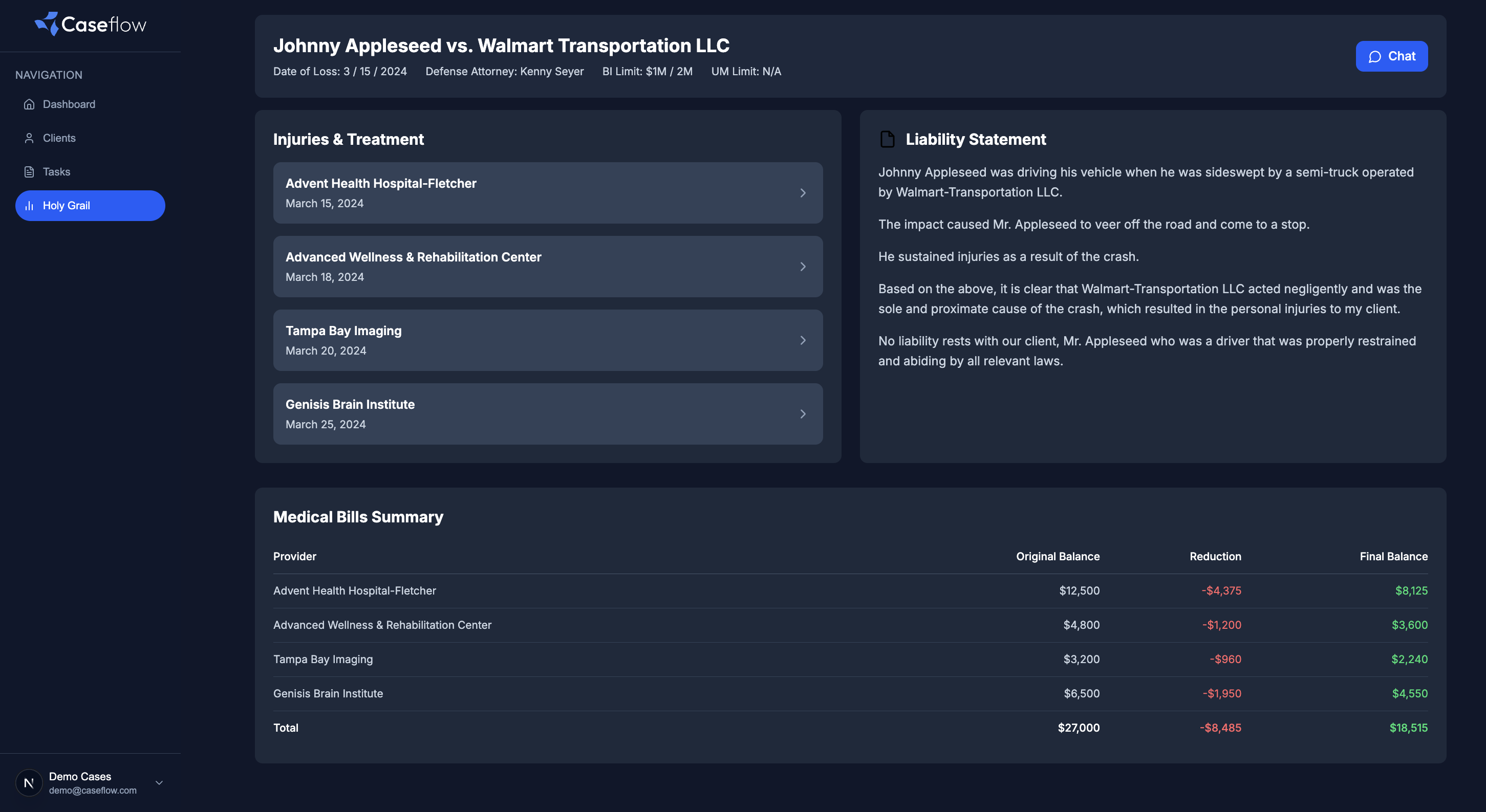The width and height of the screenshot is (1486, 812).
Task: Click the -$8,485 total reduction
Action: point(1220,728)
